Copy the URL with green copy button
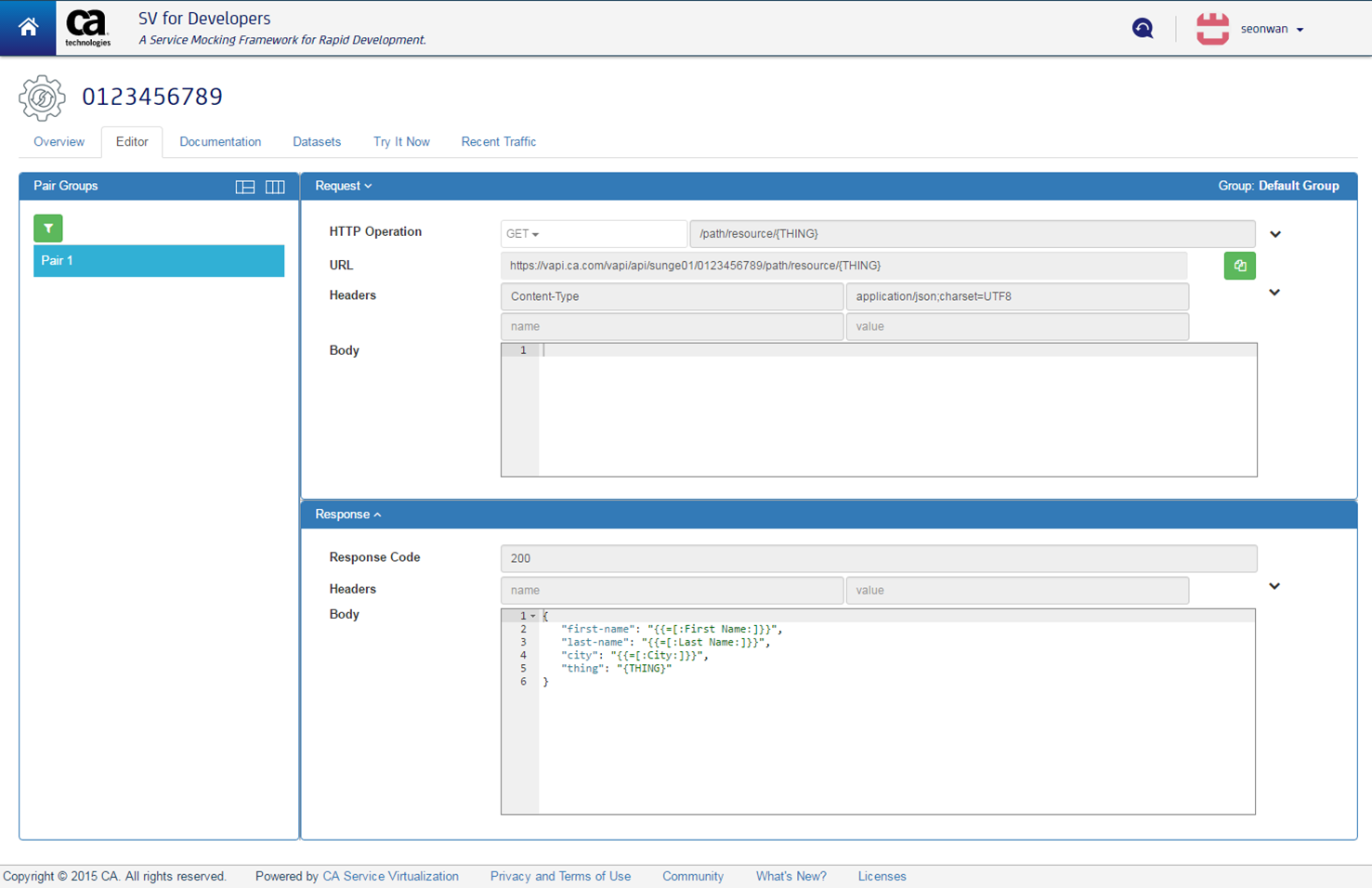Screen dimensions: 1372x888 (x=1239, y=266)
